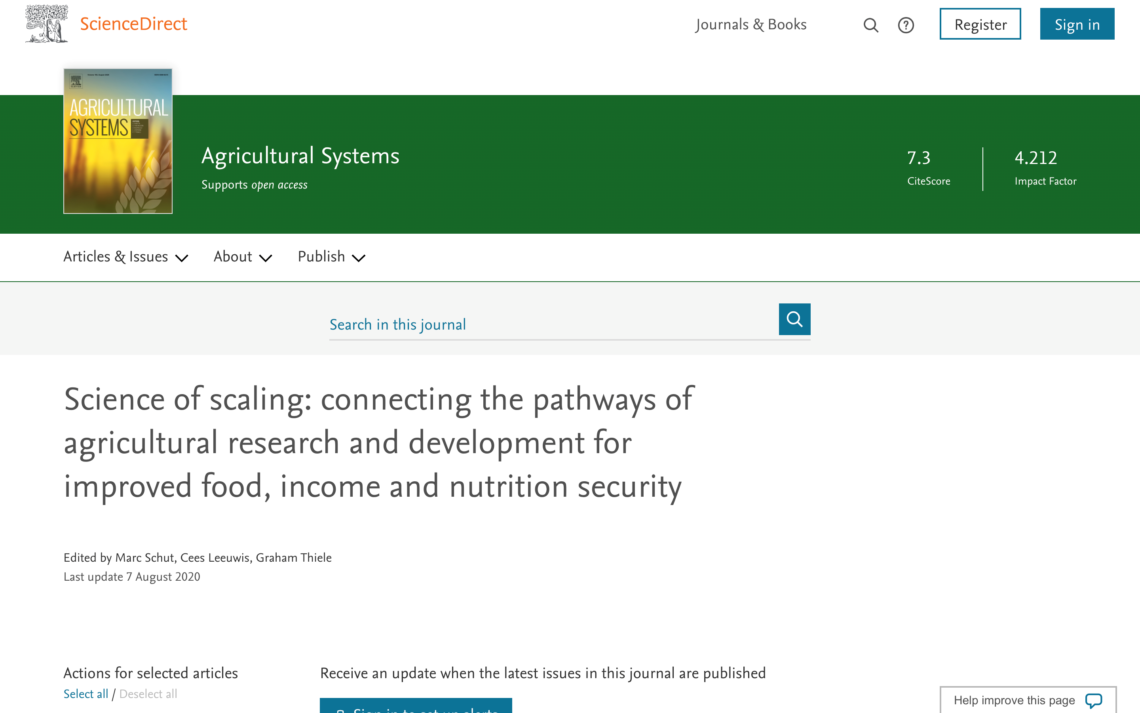This screenshot has height=713, width=1140.
Task: Click the blue journal search button icon
Action: (x=794, y=319)
